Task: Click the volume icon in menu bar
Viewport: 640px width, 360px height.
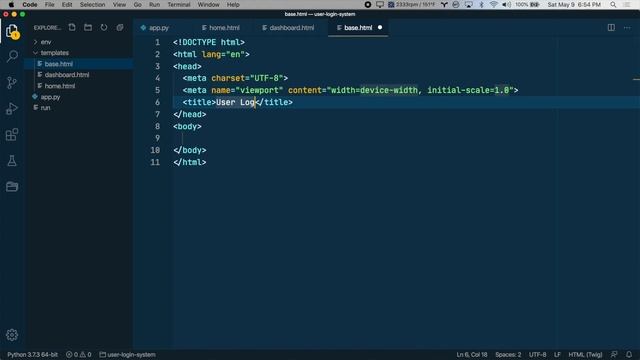Action: point(506,4)
